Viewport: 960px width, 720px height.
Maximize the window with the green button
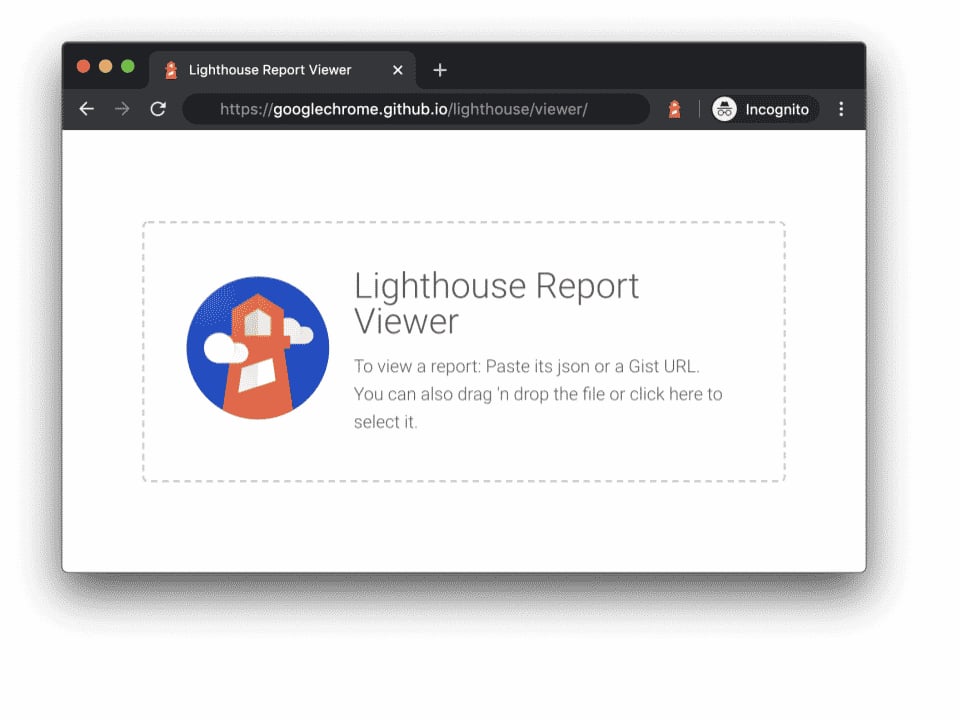(128, 66)
